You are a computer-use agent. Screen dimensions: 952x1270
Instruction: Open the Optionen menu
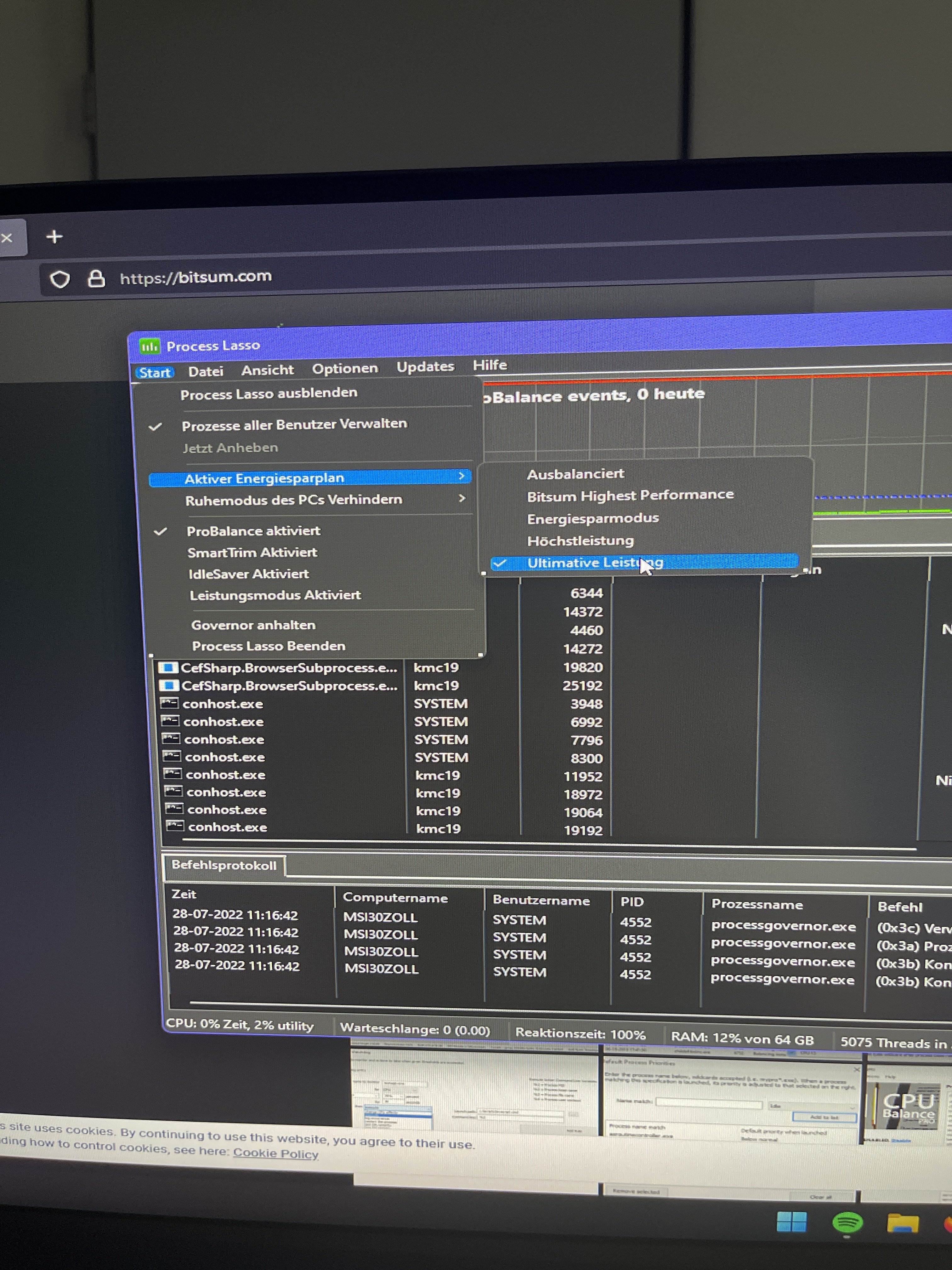pyautogui.click(x=345, y=369)
